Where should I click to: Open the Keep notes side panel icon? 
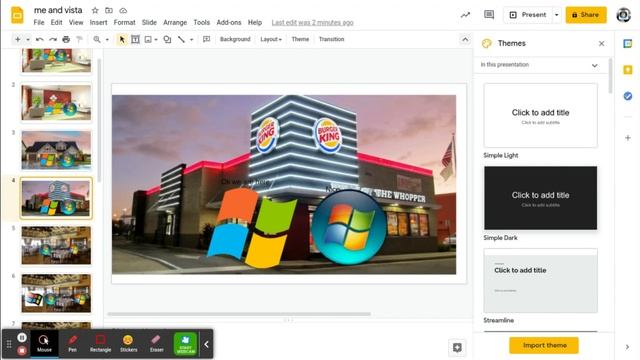coord(628,70)
